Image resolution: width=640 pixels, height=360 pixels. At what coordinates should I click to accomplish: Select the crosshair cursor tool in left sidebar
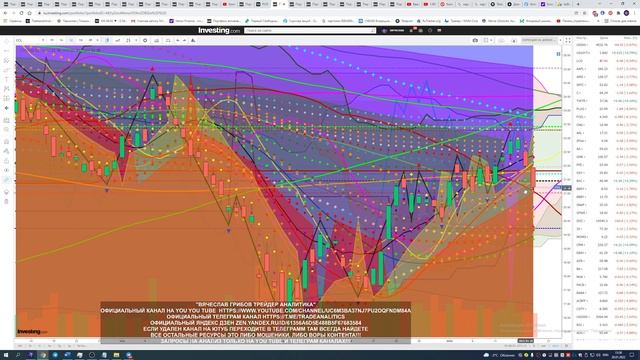(6, 42)
